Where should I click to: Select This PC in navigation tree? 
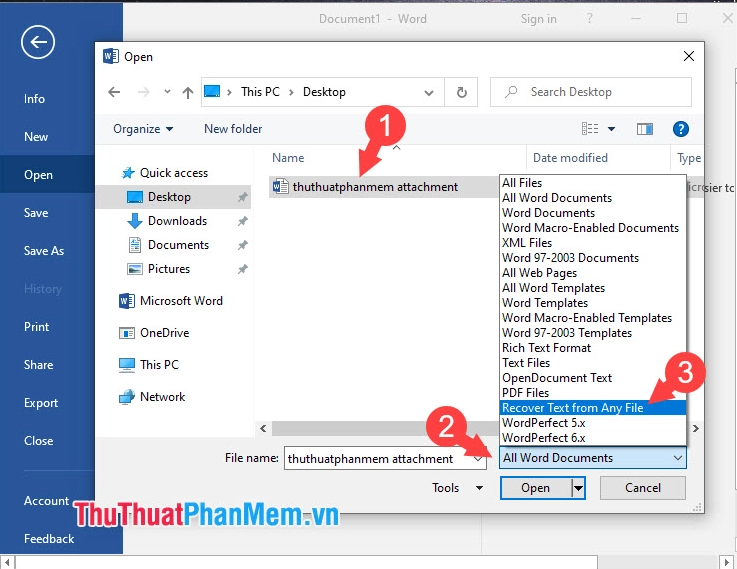(149, 365)
